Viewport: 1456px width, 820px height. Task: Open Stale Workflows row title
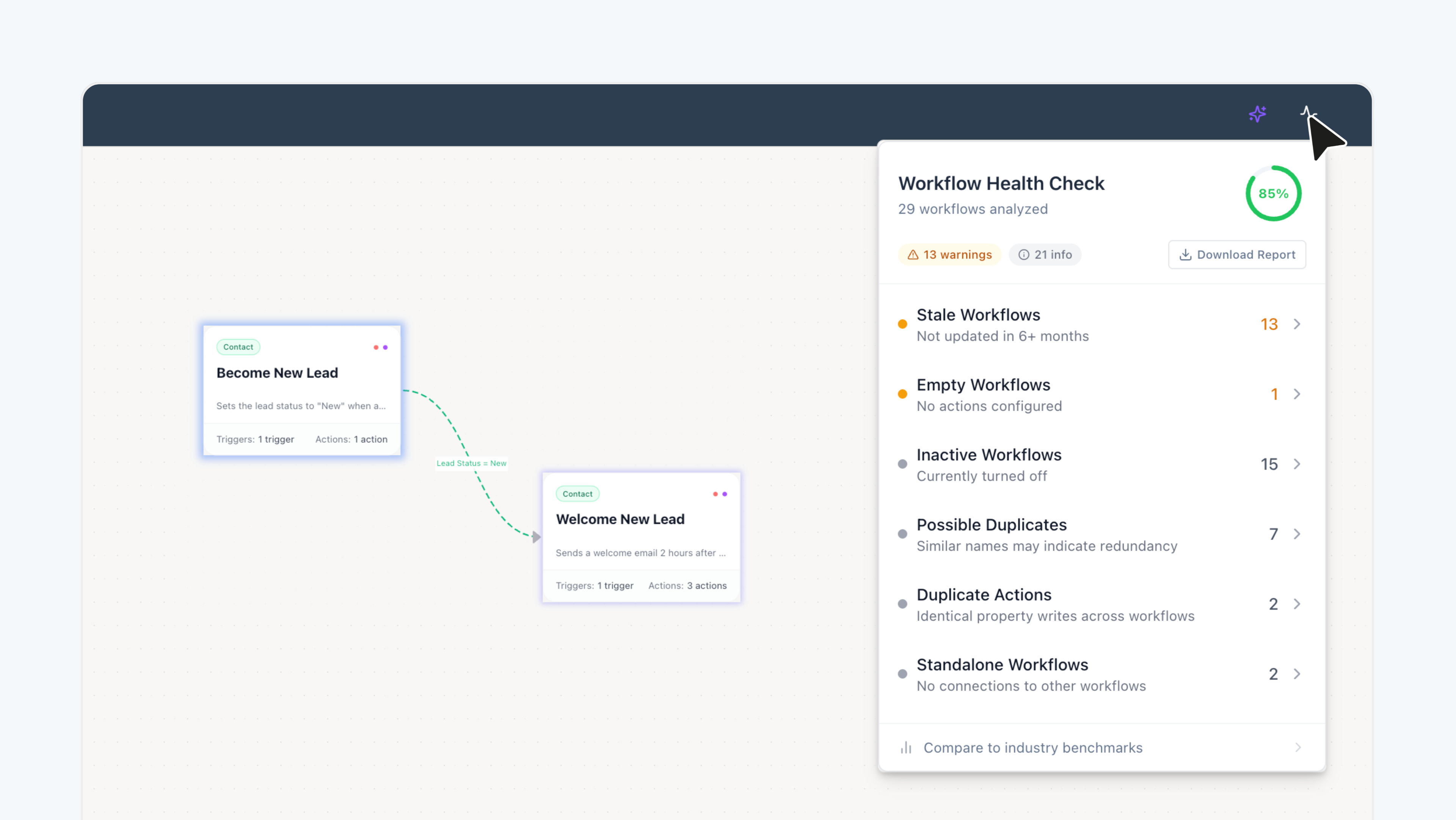pos(978,314)
